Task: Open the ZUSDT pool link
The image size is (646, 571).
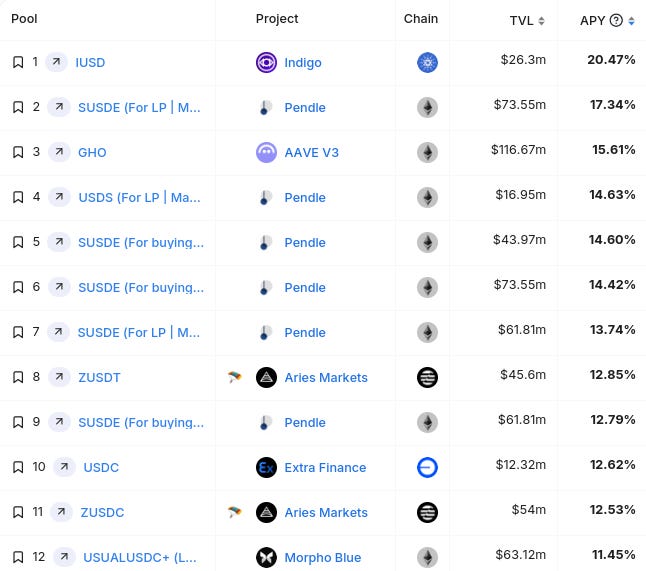Action: (99, 377)
